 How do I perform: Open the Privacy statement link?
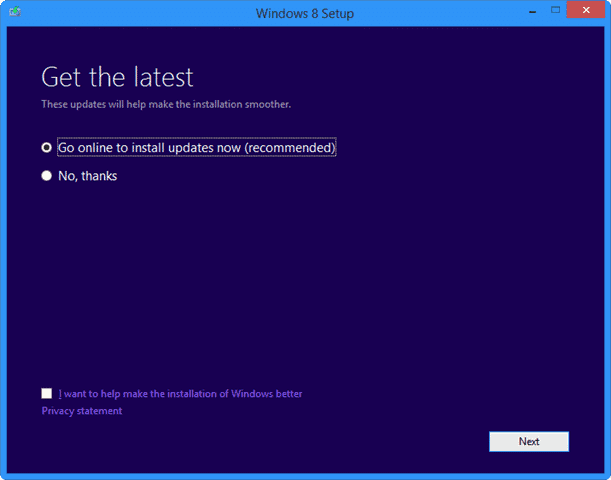[x=82, y=411]
